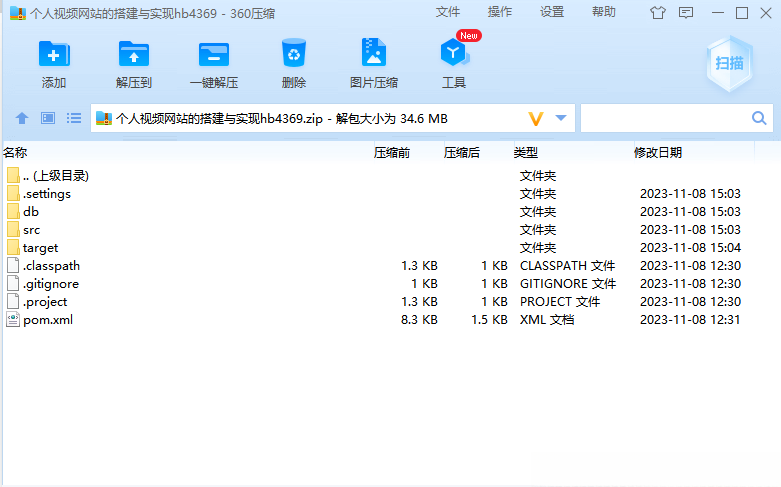This screenshot has width=781, height=487.
Task: Click the 1.5 KB compressed size cell
Action: [489, 320]
